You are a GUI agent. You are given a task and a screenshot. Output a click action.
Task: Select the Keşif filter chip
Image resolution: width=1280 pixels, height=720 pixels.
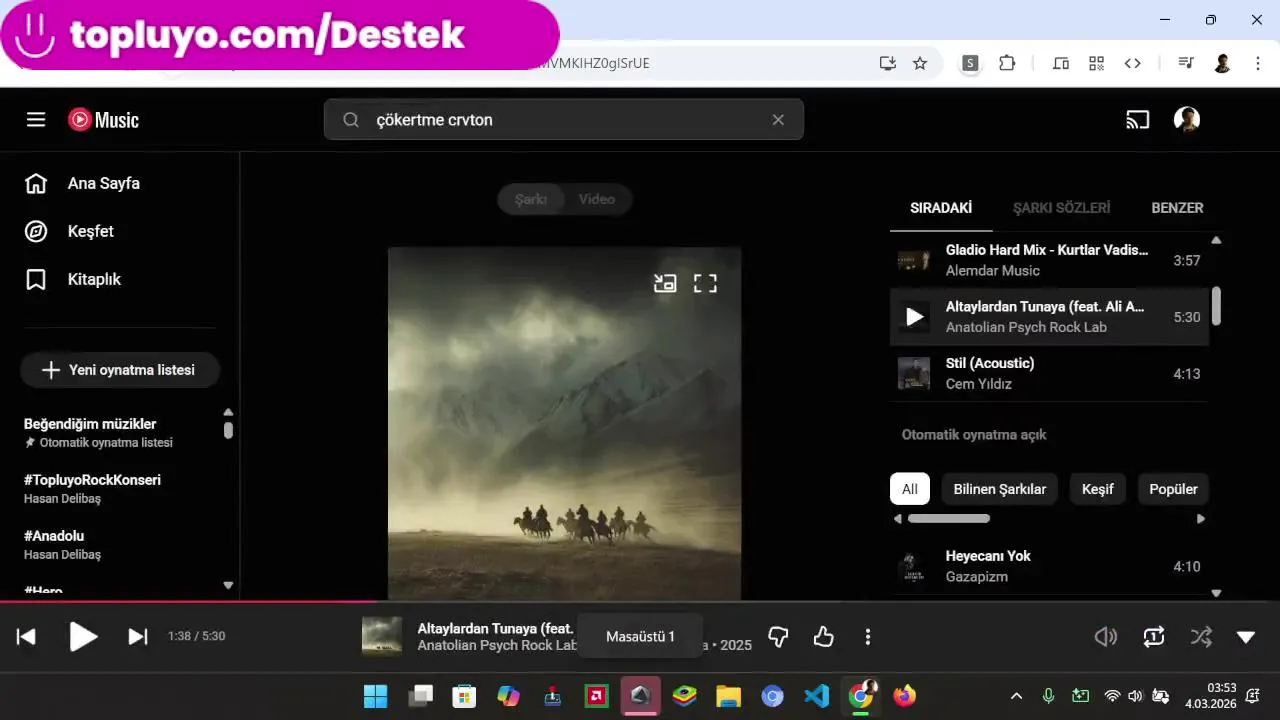1098,489
